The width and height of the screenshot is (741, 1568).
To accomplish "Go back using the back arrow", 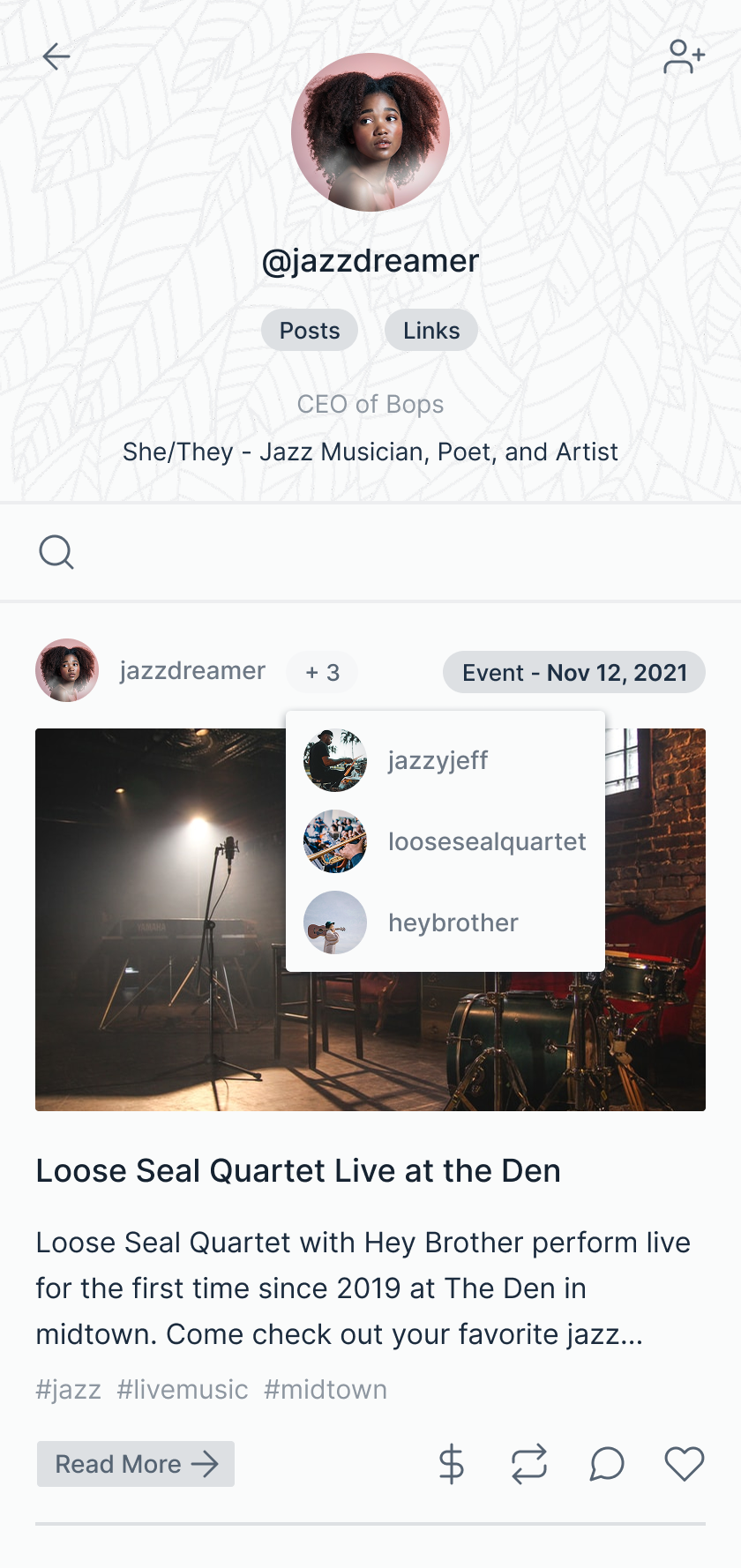I will [56, 56].
